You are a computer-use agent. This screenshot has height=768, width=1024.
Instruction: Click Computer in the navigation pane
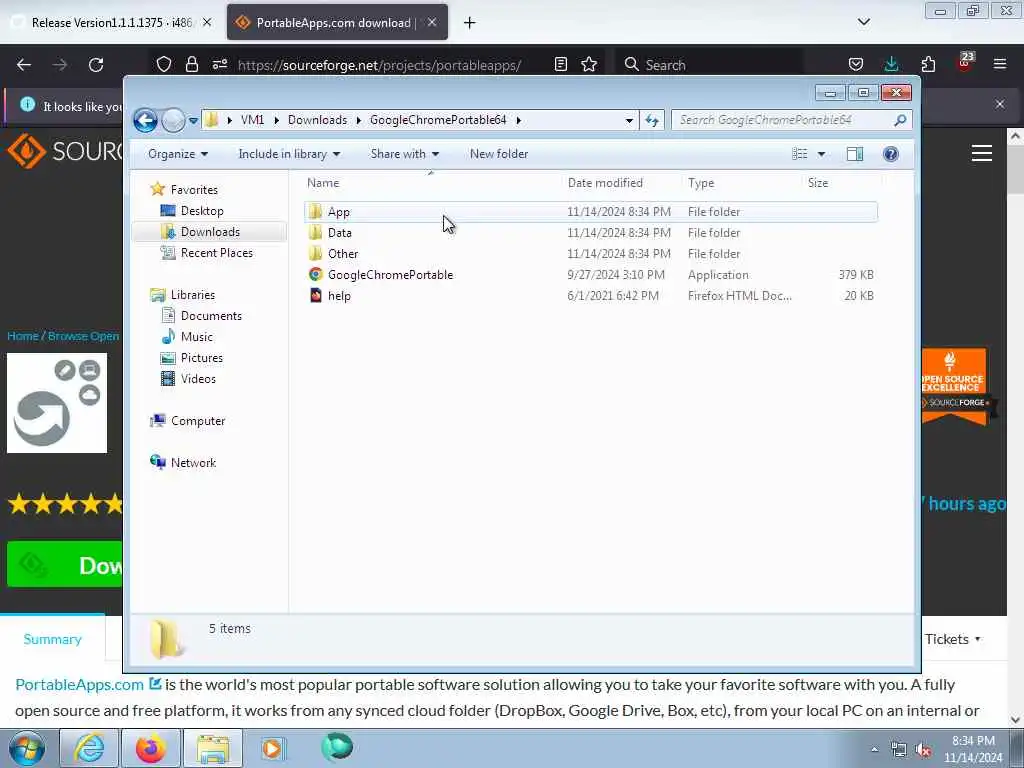coord(198,421)
